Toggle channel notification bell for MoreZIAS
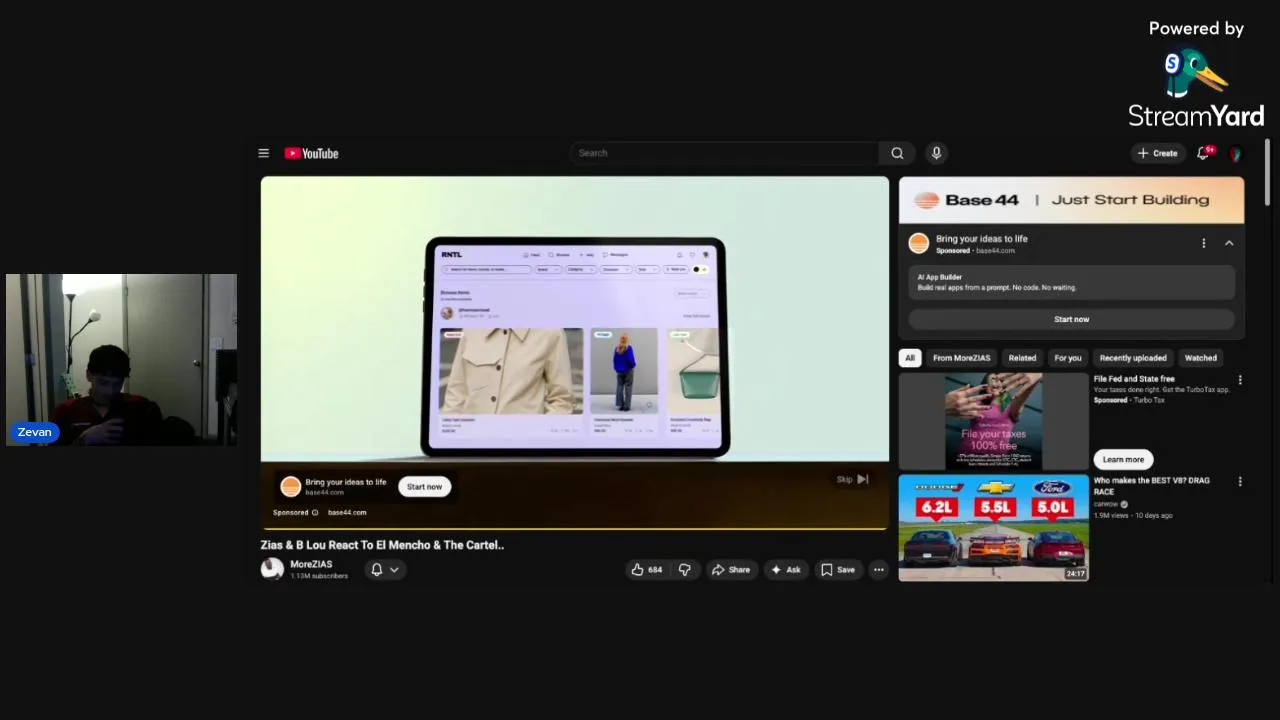The image size is (1280, 720). [377, 569]
